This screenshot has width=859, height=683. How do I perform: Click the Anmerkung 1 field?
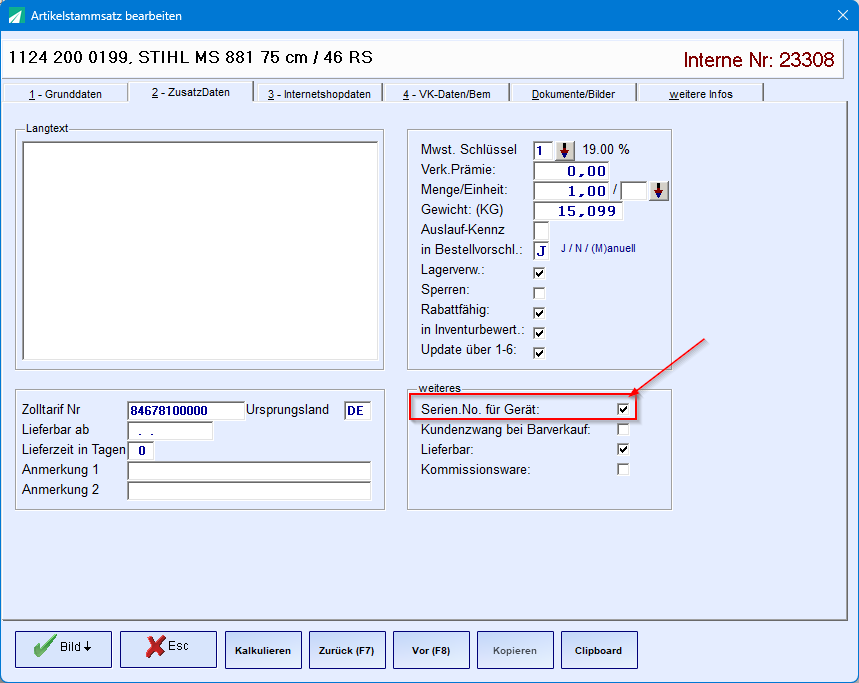[249, 470]
